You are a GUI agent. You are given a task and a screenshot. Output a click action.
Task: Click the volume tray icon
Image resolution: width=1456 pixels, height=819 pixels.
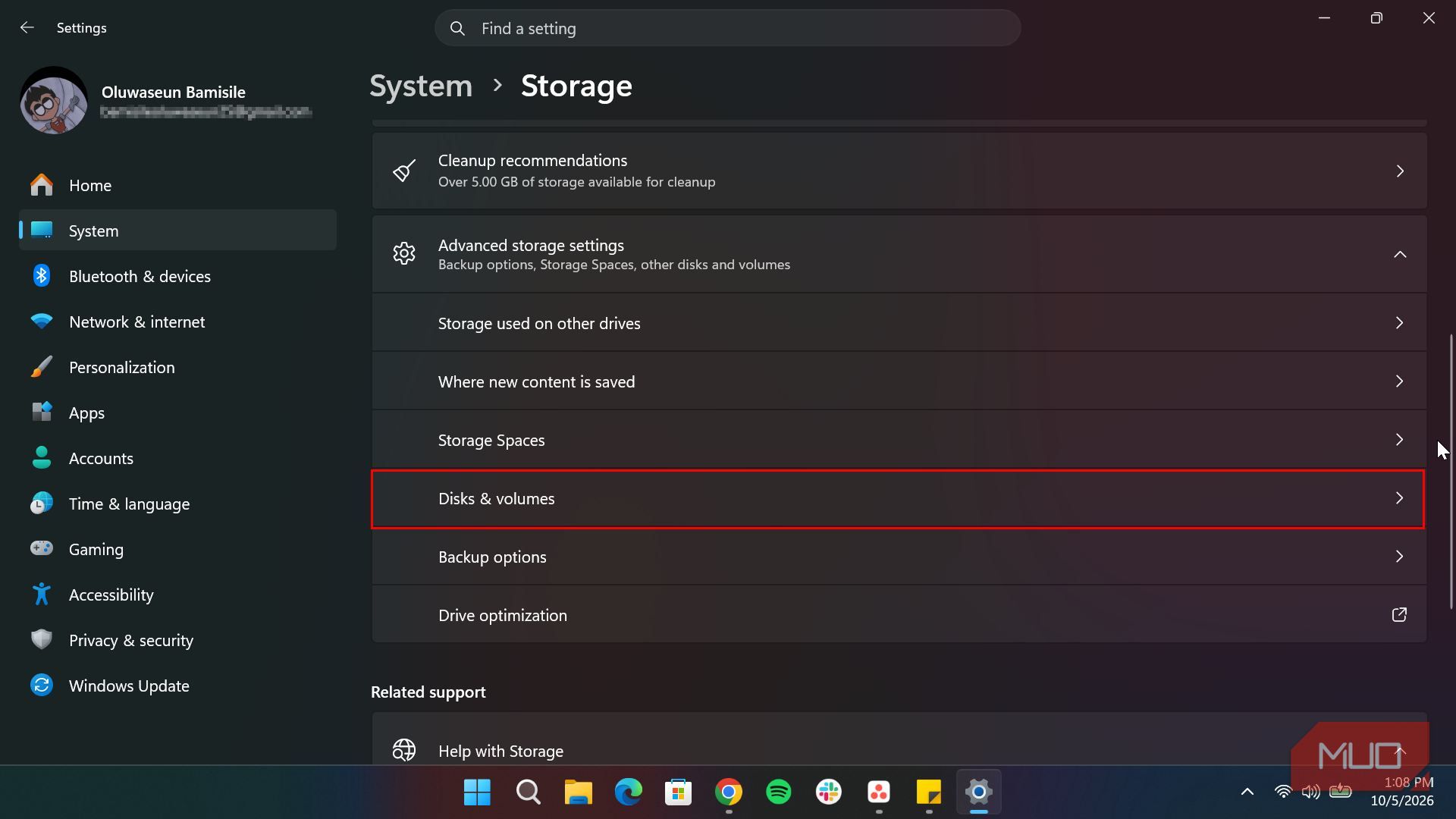tap(1311, 792)
